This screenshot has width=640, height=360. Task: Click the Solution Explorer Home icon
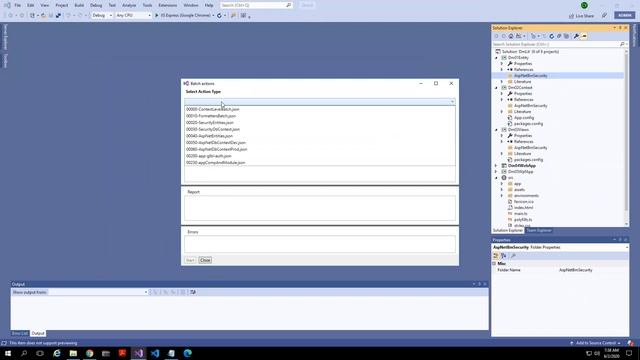(511, 36)
